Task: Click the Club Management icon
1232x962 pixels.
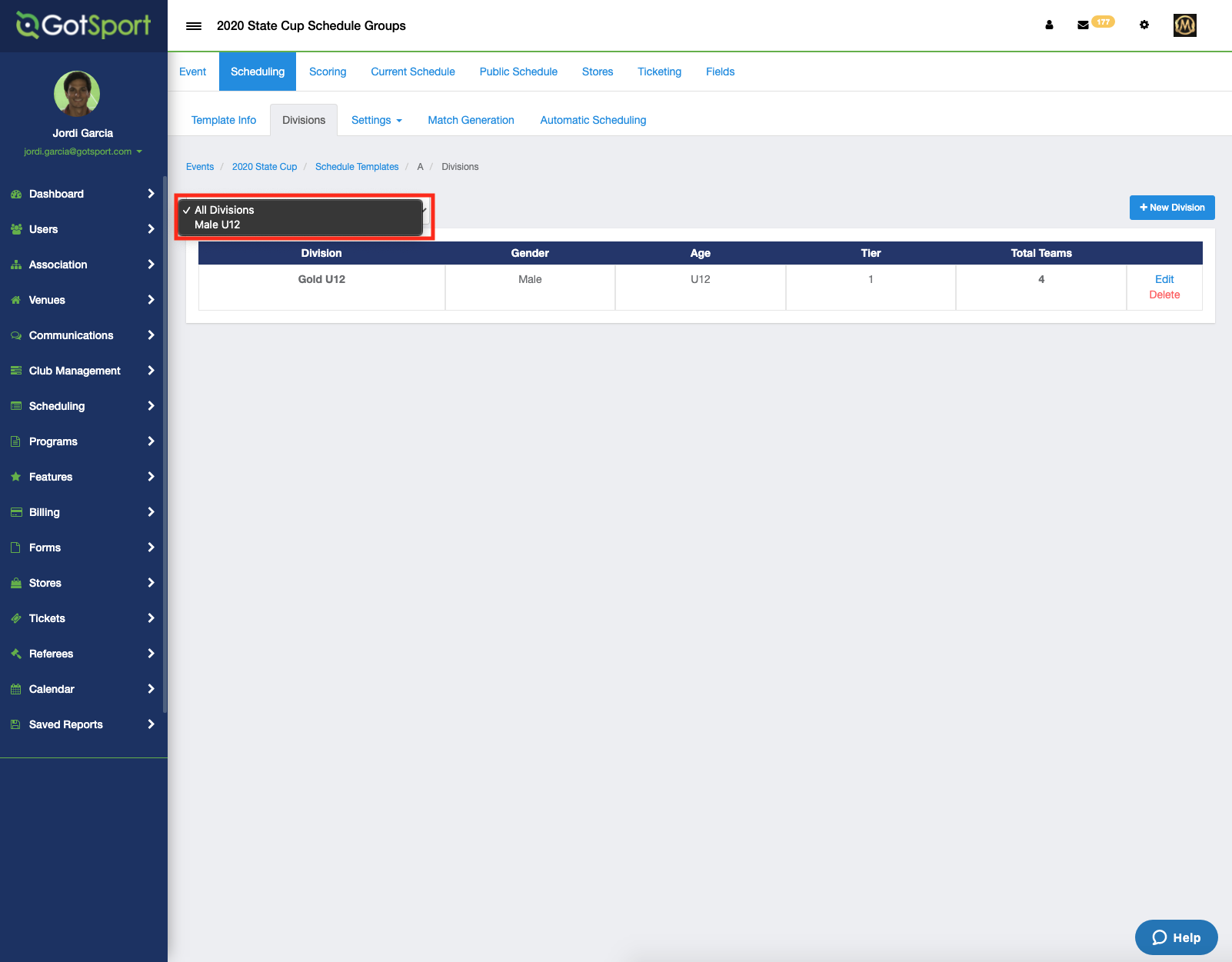Action: (16, 371)
